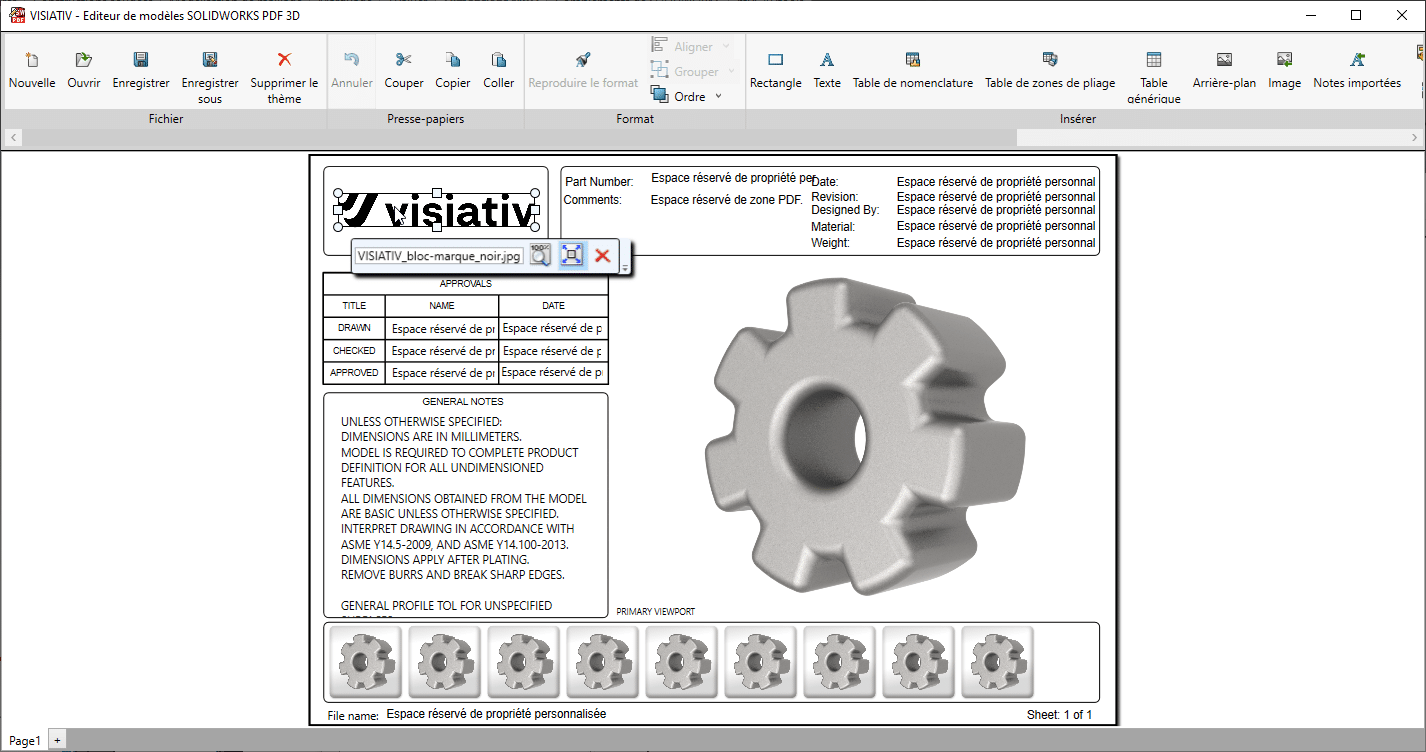Switch to the Page1 tab
Viewport: 1426px width, 752px height.
coord(25,741)
